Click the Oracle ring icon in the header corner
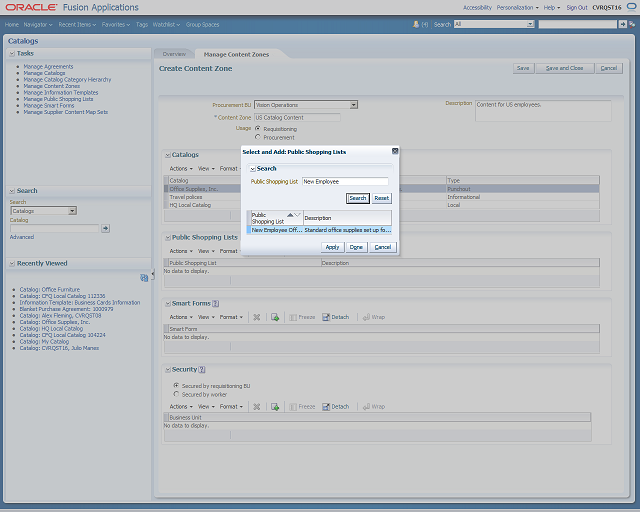640x512 pixels. tap(631, 7)
